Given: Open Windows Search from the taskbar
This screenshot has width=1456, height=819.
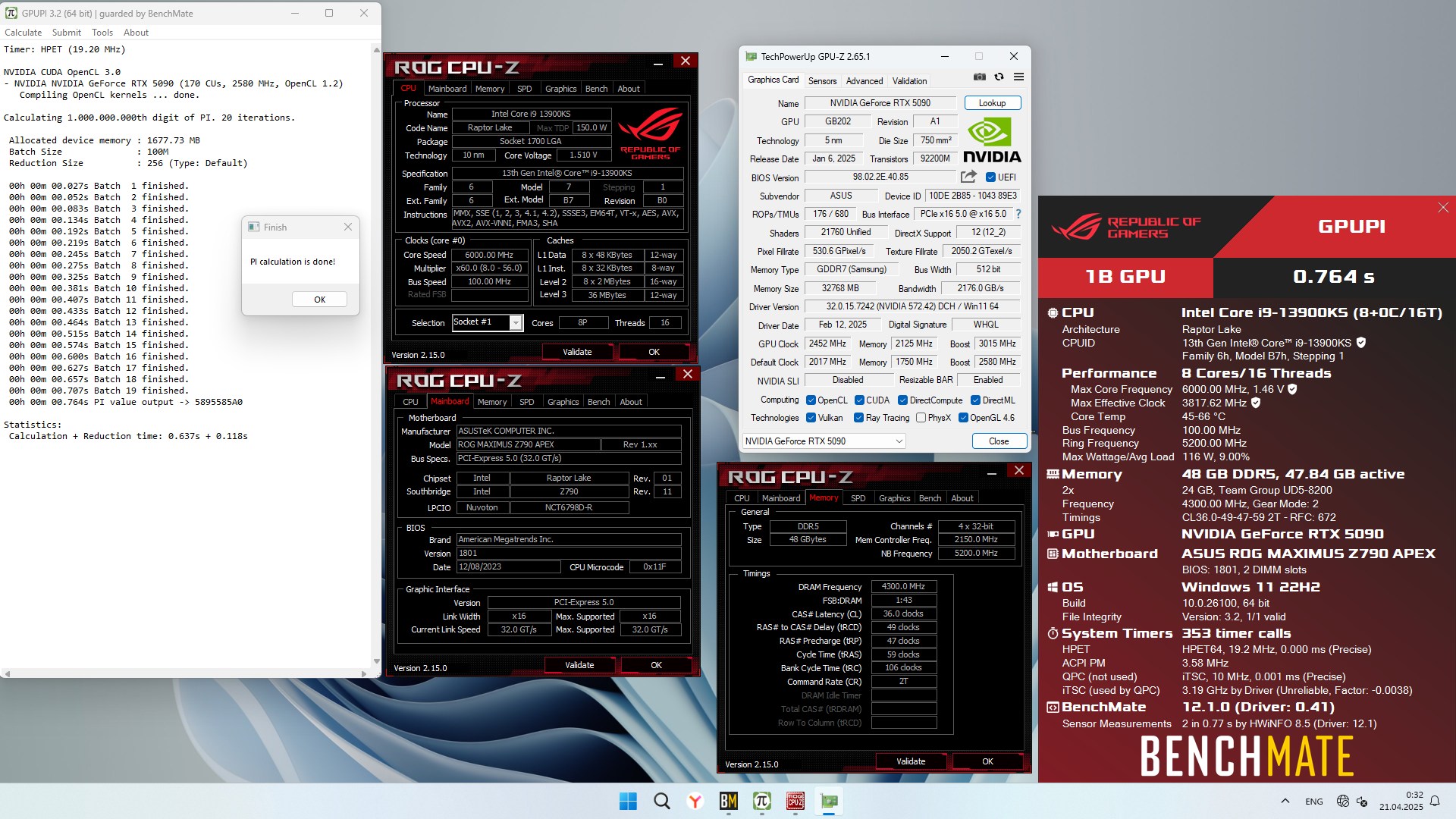Looking at the screenshot, I should click(x=661, y=801).
